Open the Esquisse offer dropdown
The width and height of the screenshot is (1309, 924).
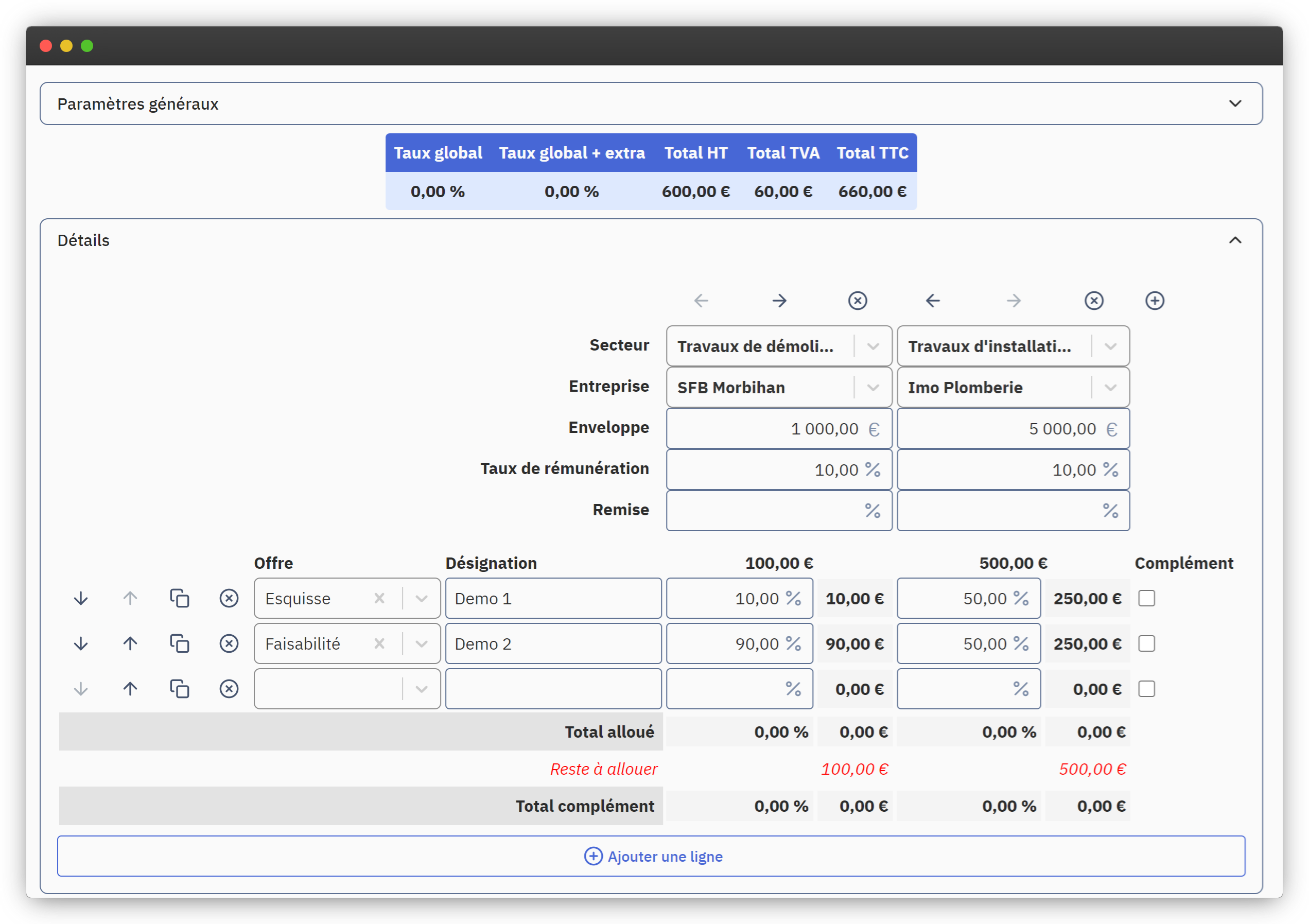pyautogui.click(x=422, y=598)
